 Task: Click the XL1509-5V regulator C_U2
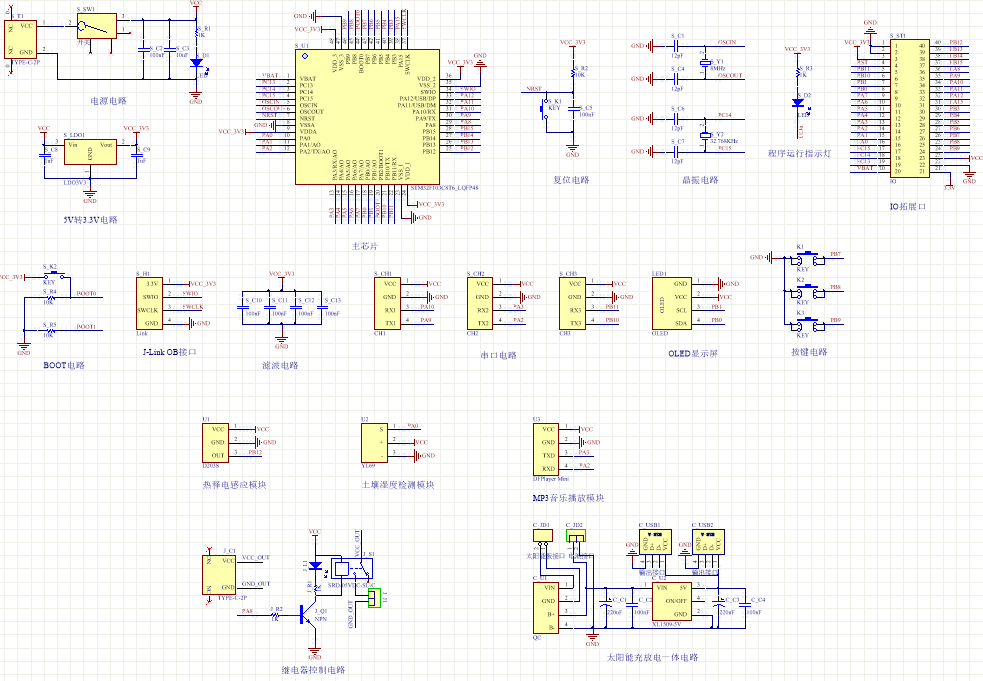(671, 601)
